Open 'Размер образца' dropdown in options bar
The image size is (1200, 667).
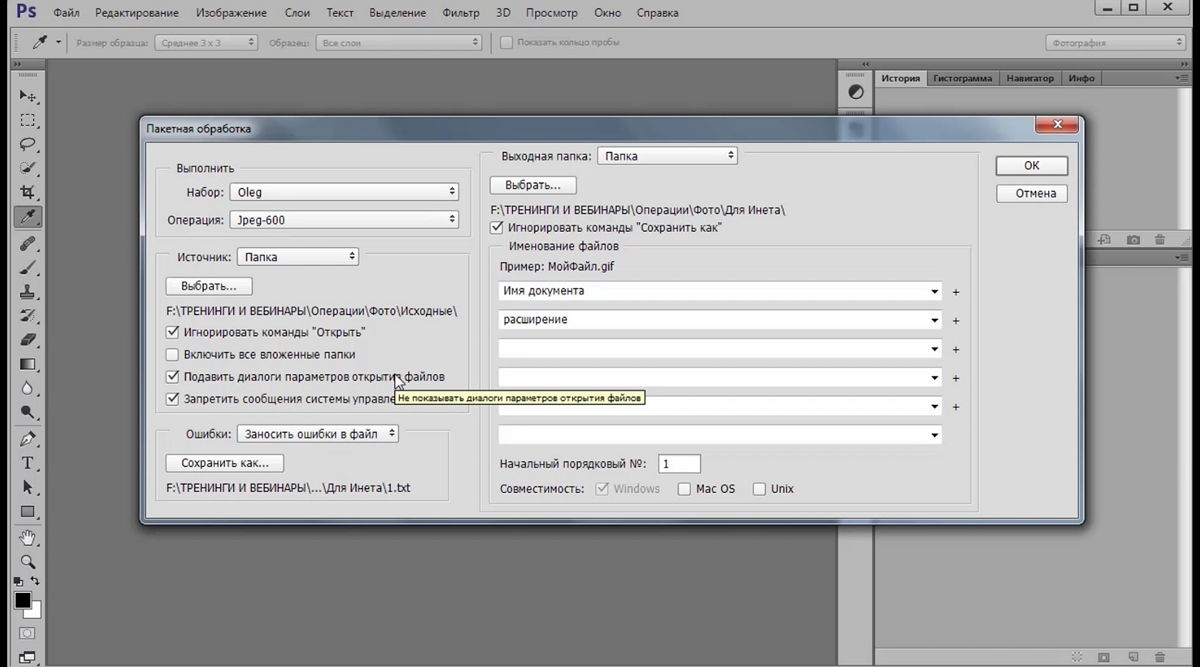(205, 43)
